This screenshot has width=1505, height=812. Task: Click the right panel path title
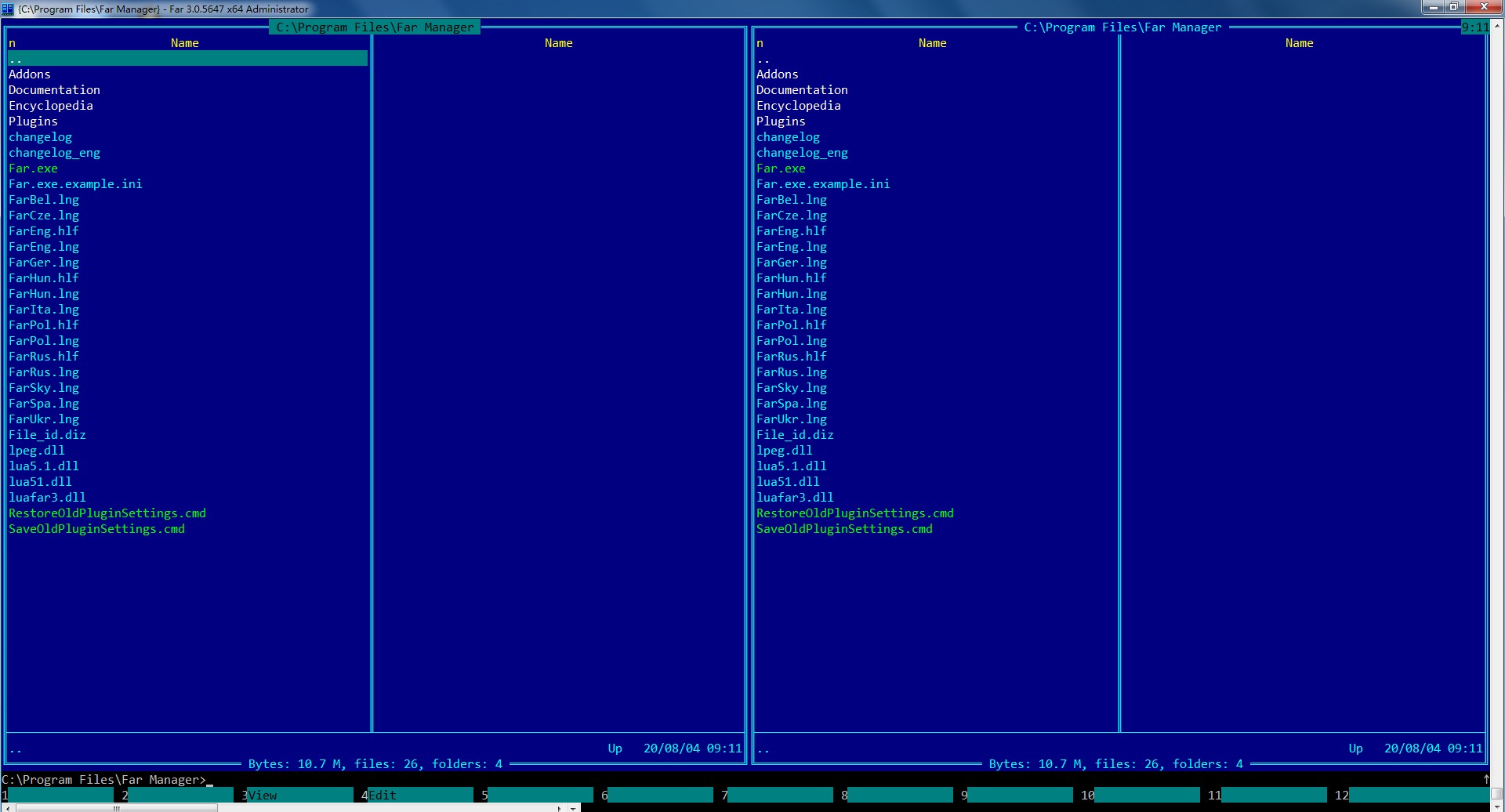[x=1122, y=27]
